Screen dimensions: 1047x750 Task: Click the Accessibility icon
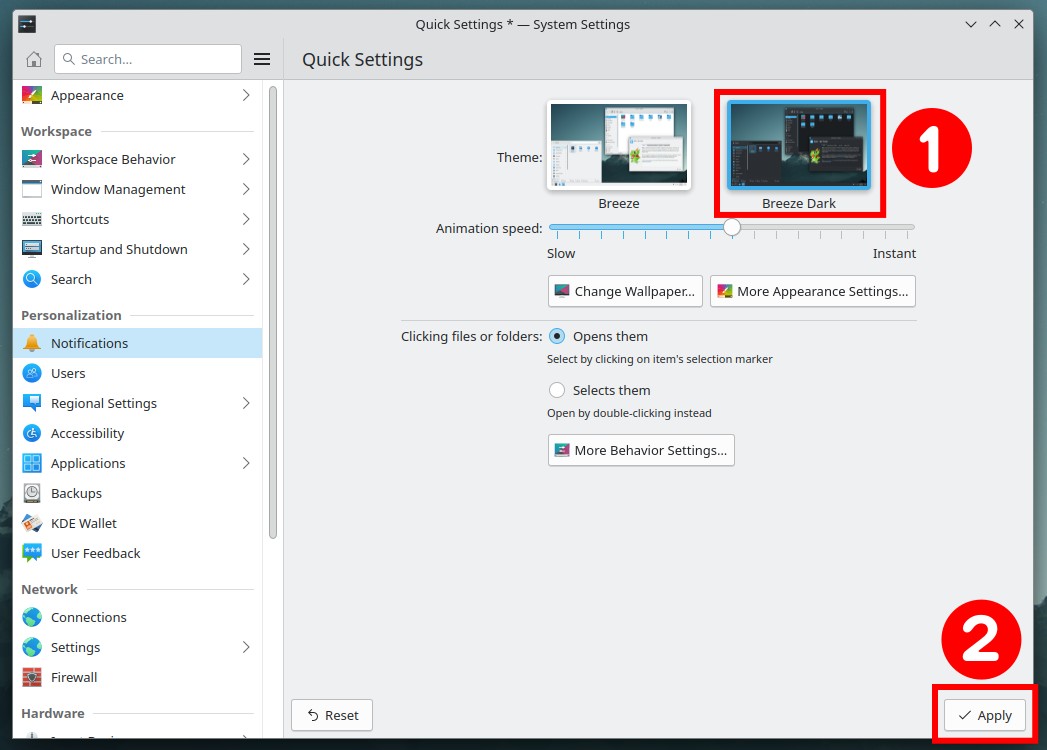[31, 433]
